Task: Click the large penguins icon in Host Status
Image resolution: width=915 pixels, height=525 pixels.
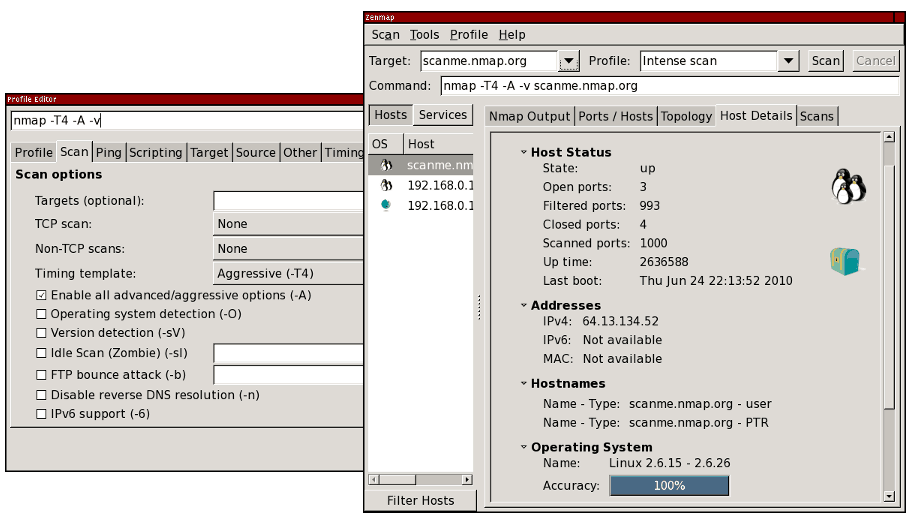Action: 848,186
